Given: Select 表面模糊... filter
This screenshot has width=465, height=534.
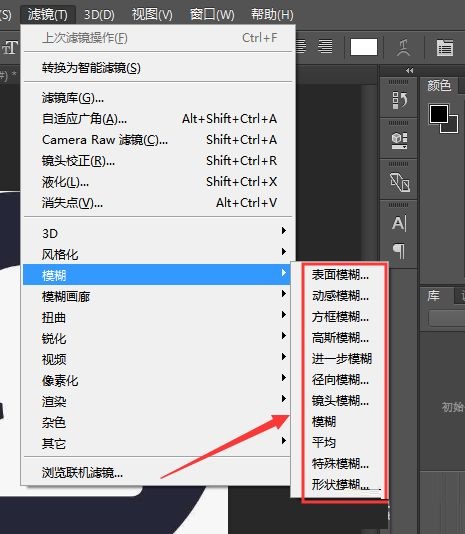Looking at the screenshot, I should pyautogui.click(x=341, y=274).
